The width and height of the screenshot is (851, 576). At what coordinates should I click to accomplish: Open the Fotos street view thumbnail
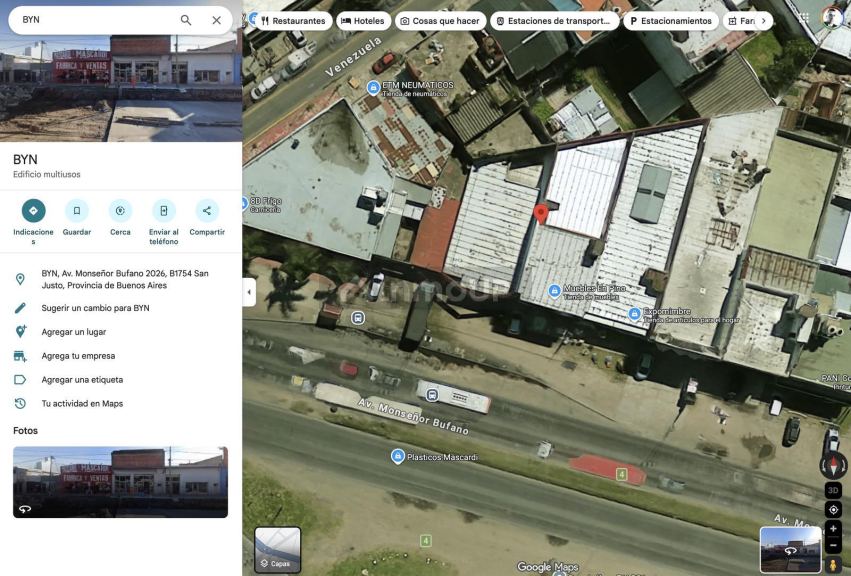[120, 482]
